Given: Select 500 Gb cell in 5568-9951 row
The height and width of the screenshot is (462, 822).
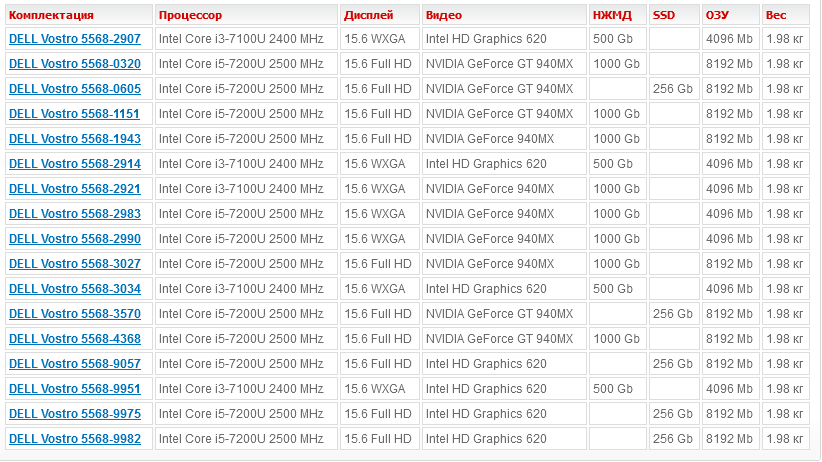Looking at the screenshot, I should click(618, 389).
